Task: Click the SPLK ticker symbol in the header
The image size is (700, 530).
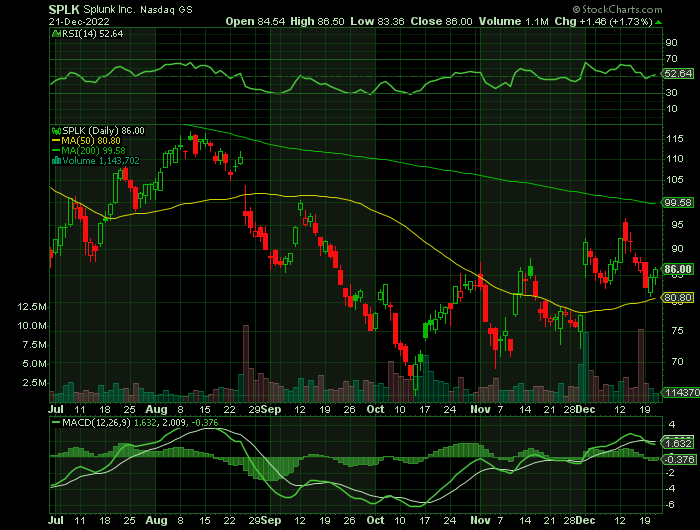Action: 64,9
